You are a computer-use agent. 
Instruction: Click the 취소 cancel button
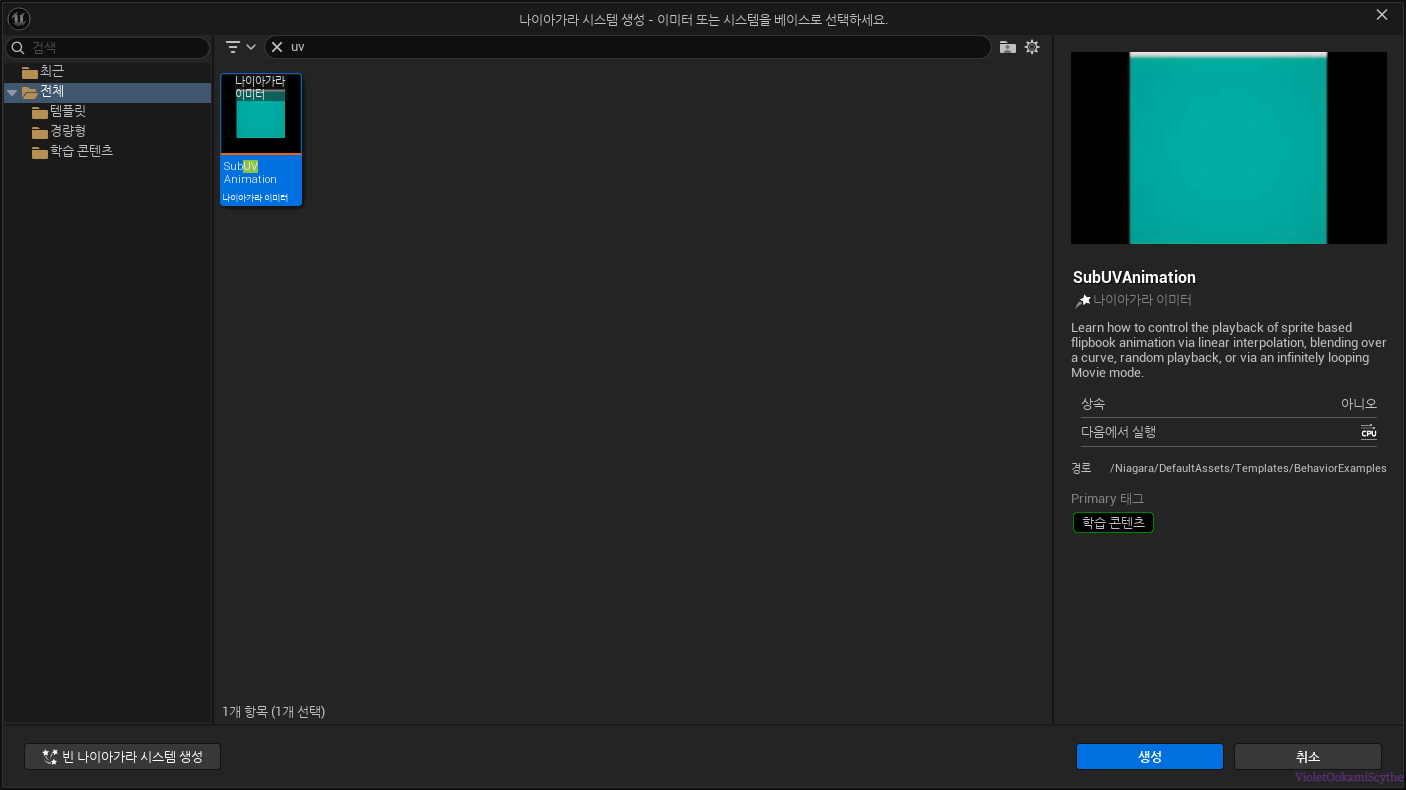coord(1308,757)
